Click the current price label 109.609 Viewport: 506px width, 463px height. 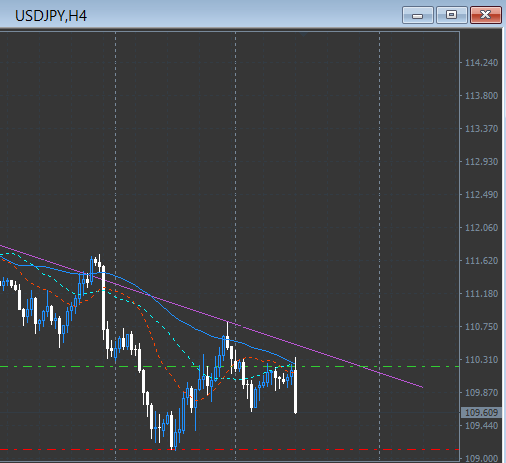point(481,413)
